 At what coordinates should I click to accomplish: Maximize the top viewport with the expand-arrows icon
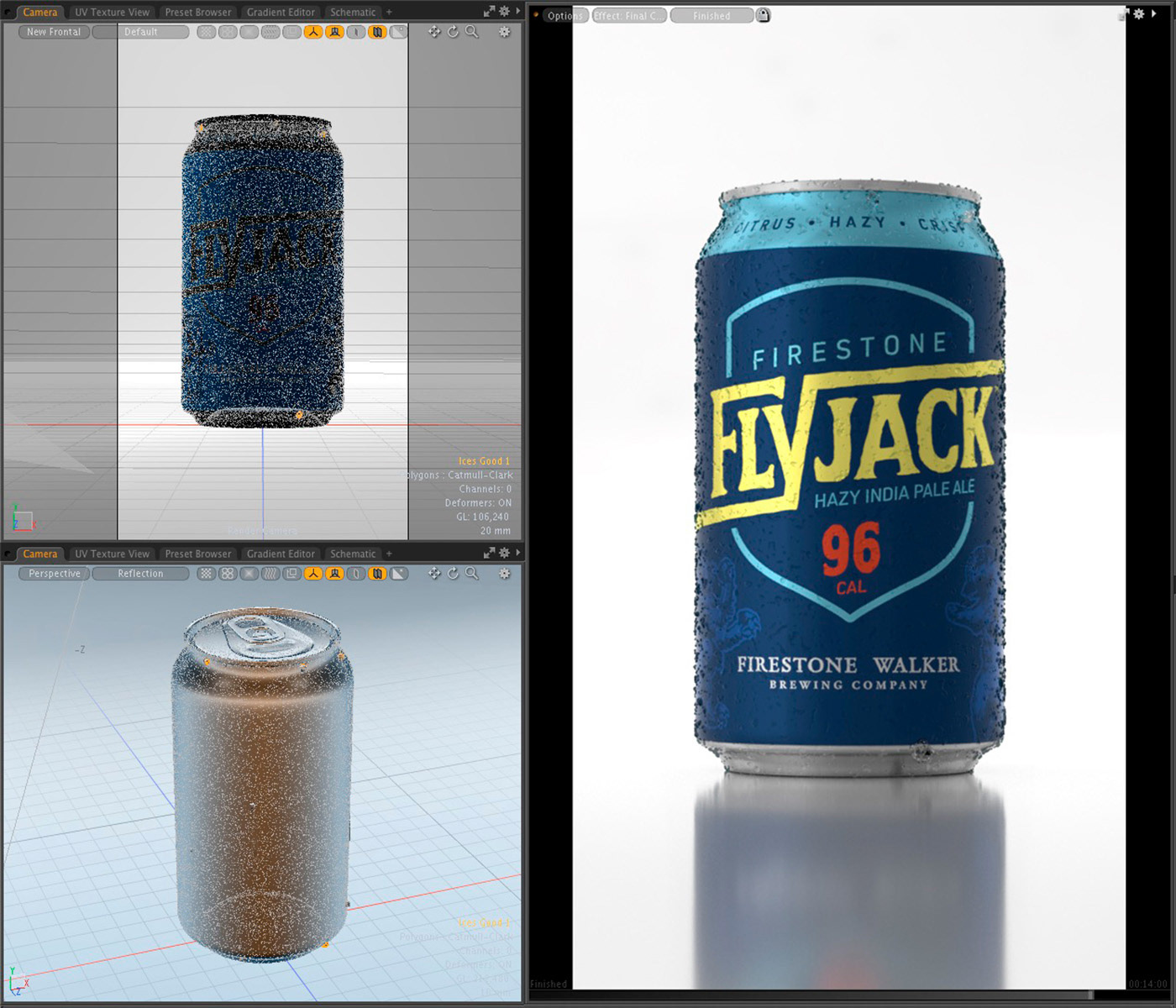[489, 12]
